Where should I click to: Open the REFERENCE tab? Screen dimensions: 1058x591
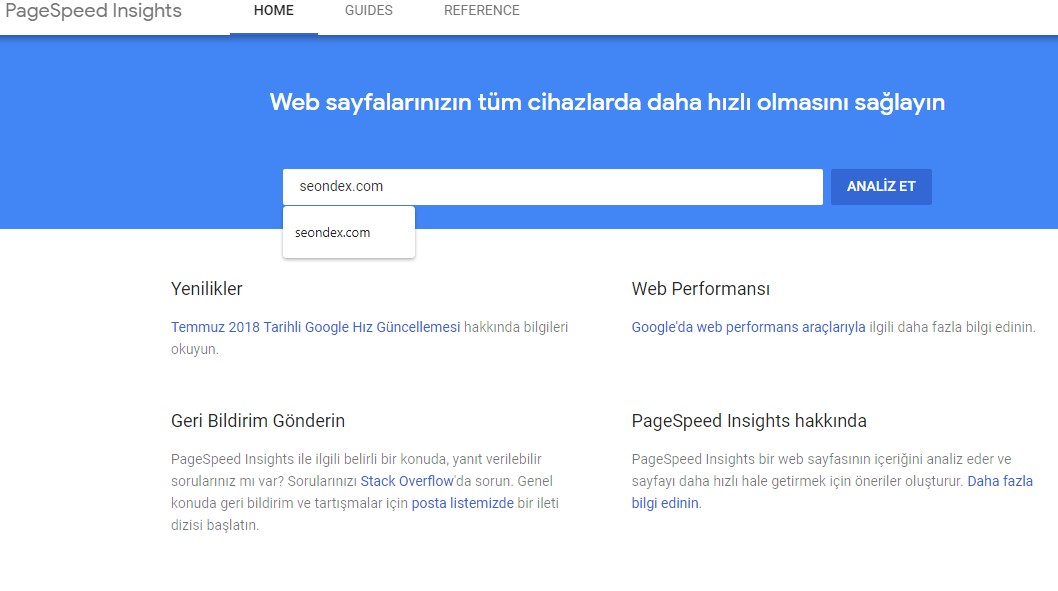pos(481,10)
